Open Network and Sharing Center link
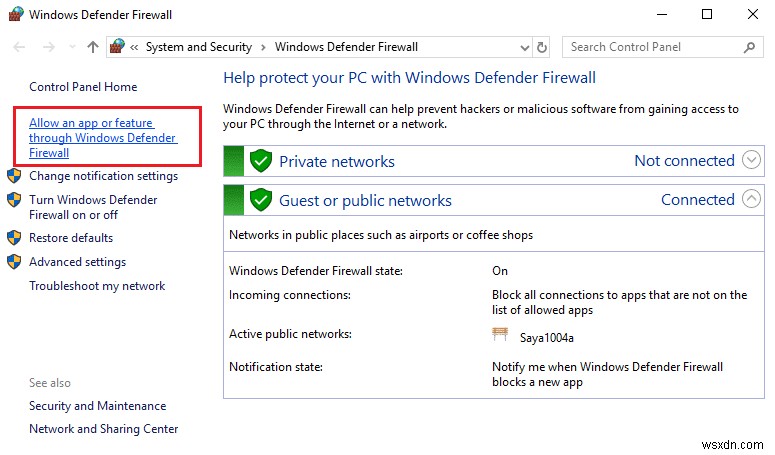775x455 pixels. coord(103,429)
